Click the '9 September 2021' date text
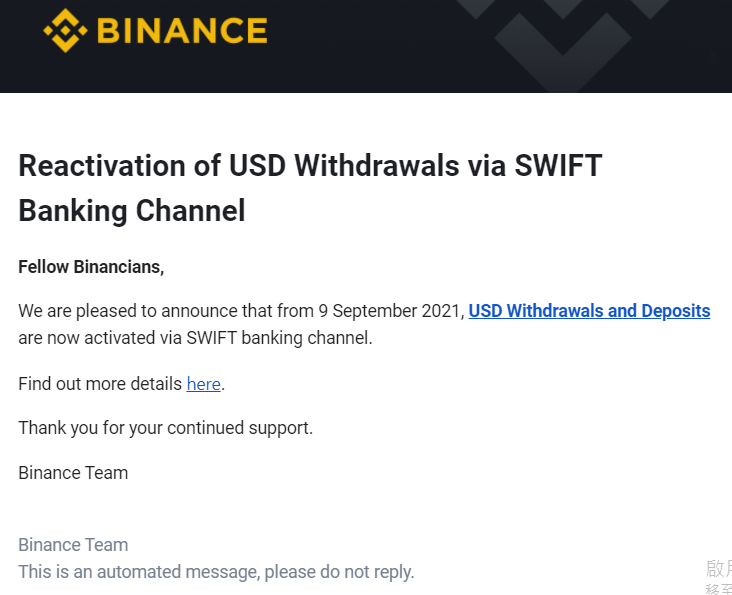 click(x=390, y=311)
